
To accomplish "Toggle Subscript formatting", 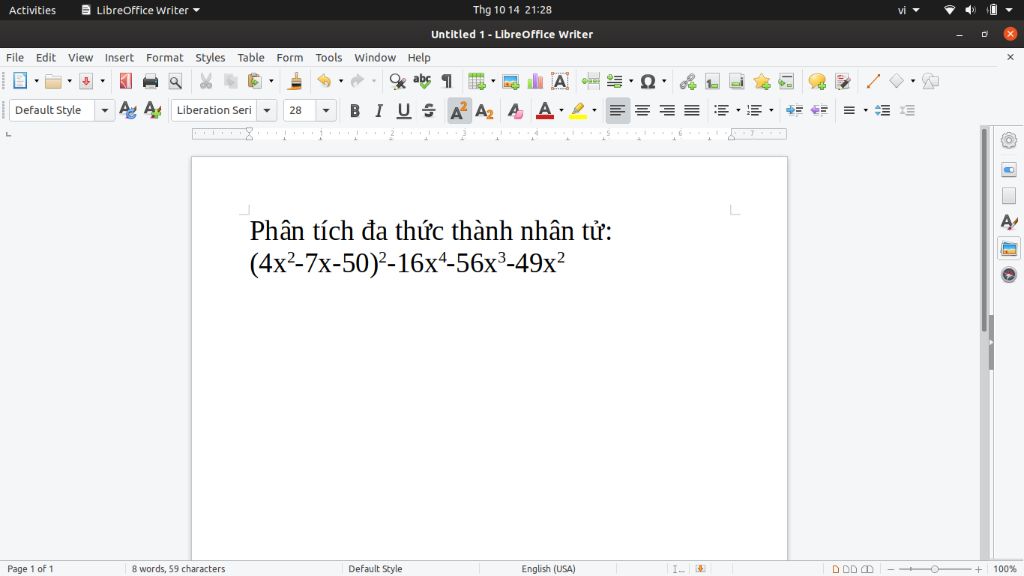I will pos(484,110).
